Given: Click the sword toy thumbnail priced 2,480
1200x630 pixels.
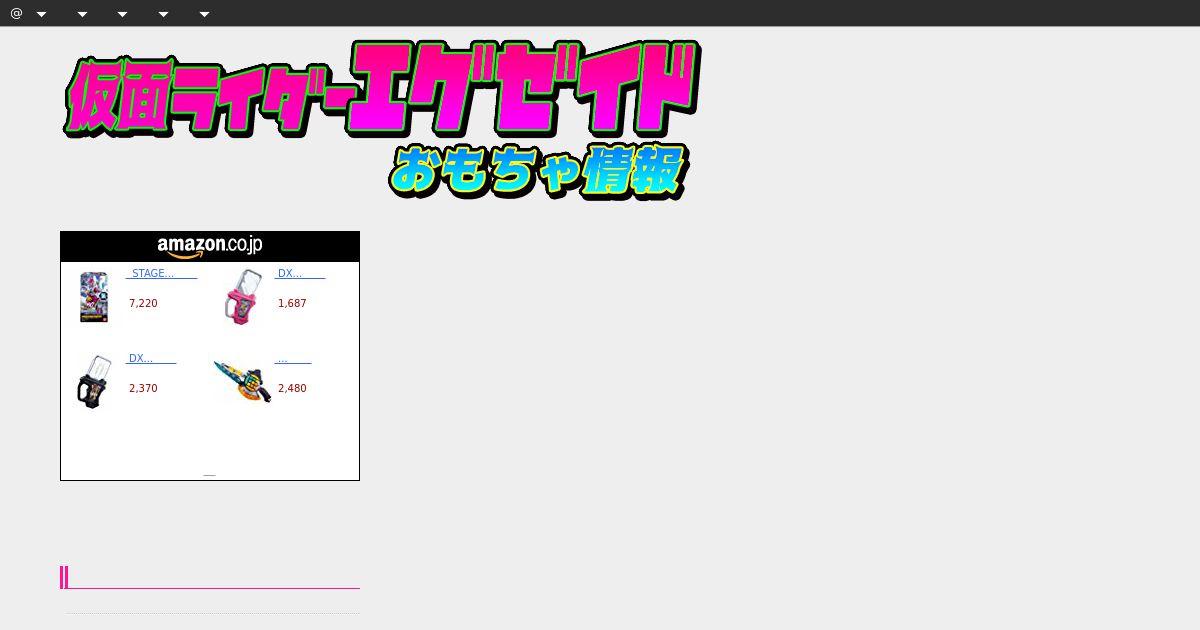Looking at the screenshot, I should (x=242, y=381).
